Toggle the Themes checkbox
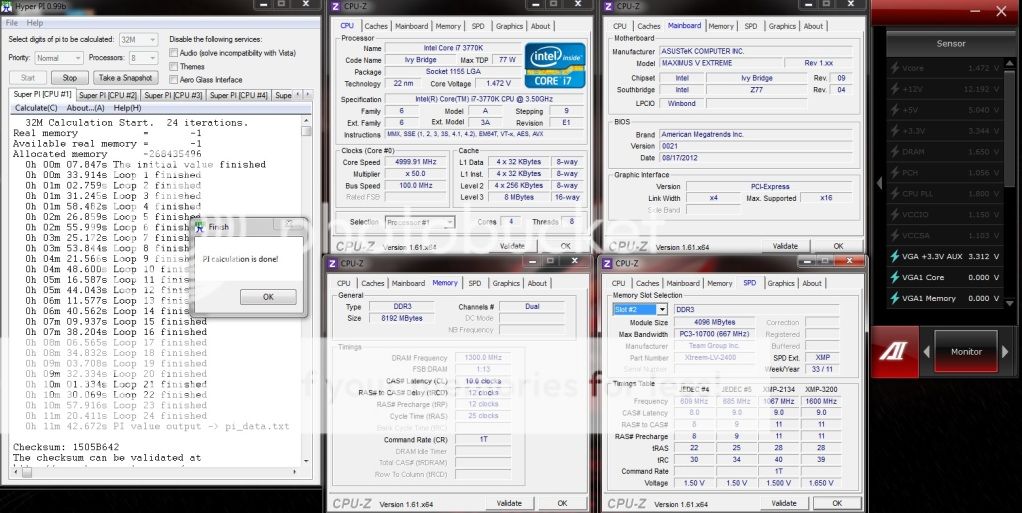 pyautogui.click(x=174, y=66)
